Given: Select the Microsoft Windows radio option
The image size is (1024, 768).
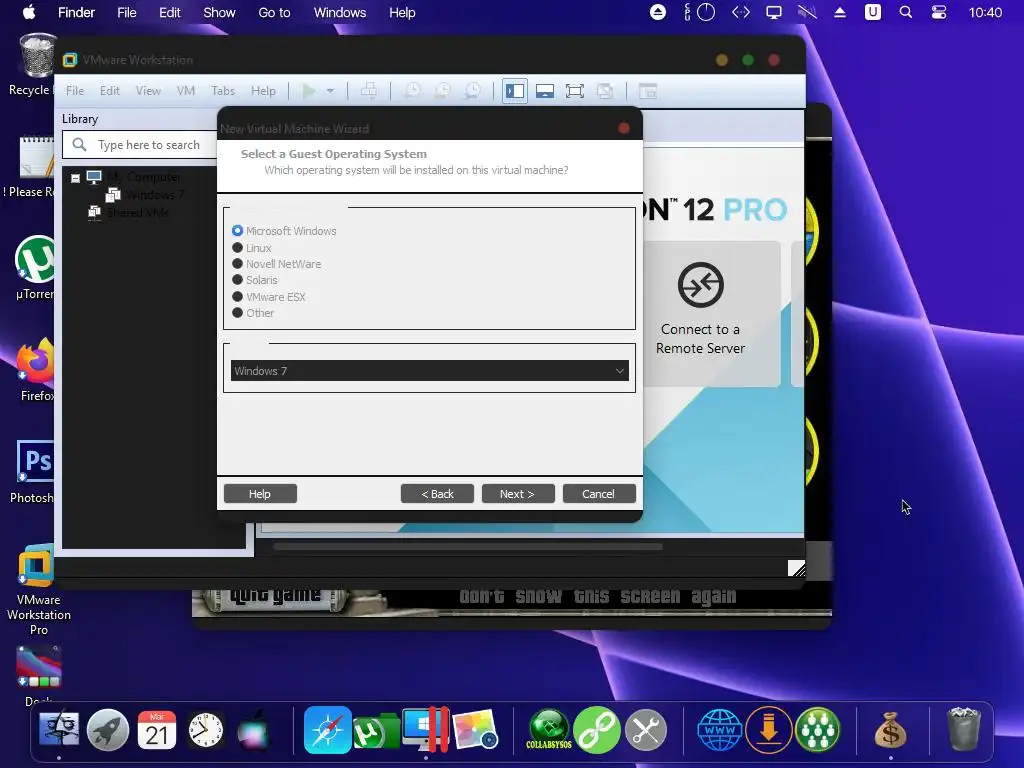Looking at the screenshot, I should click(284, 231).
